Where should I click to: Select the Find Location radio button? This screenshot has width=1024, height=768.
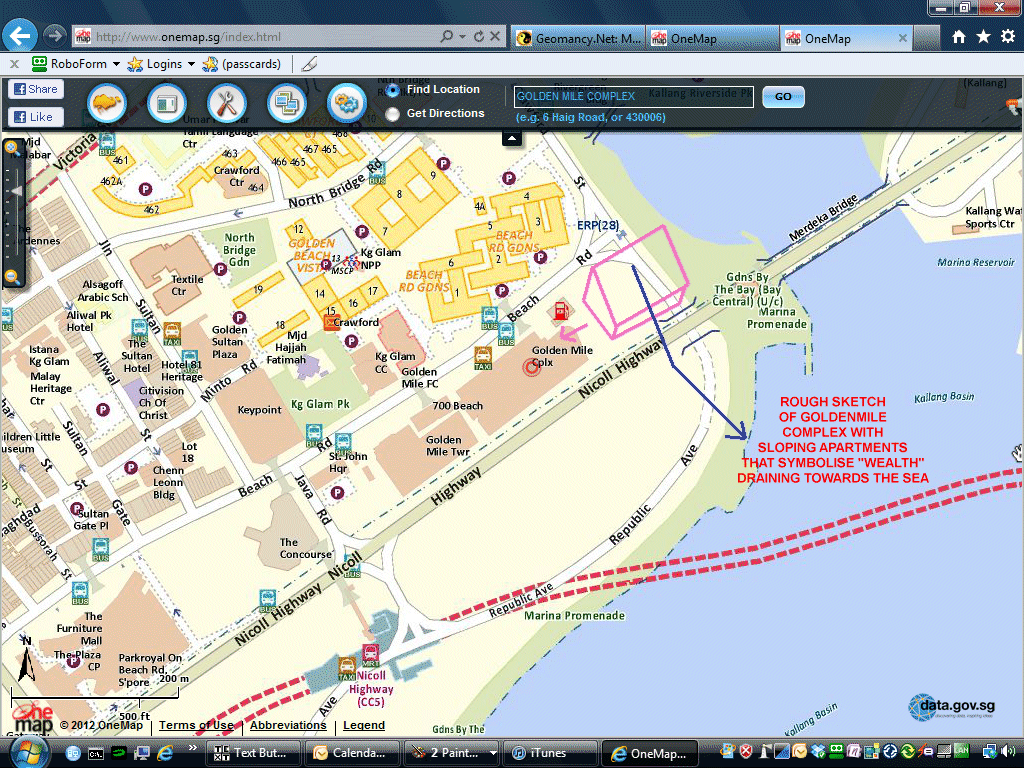[393, 90]
